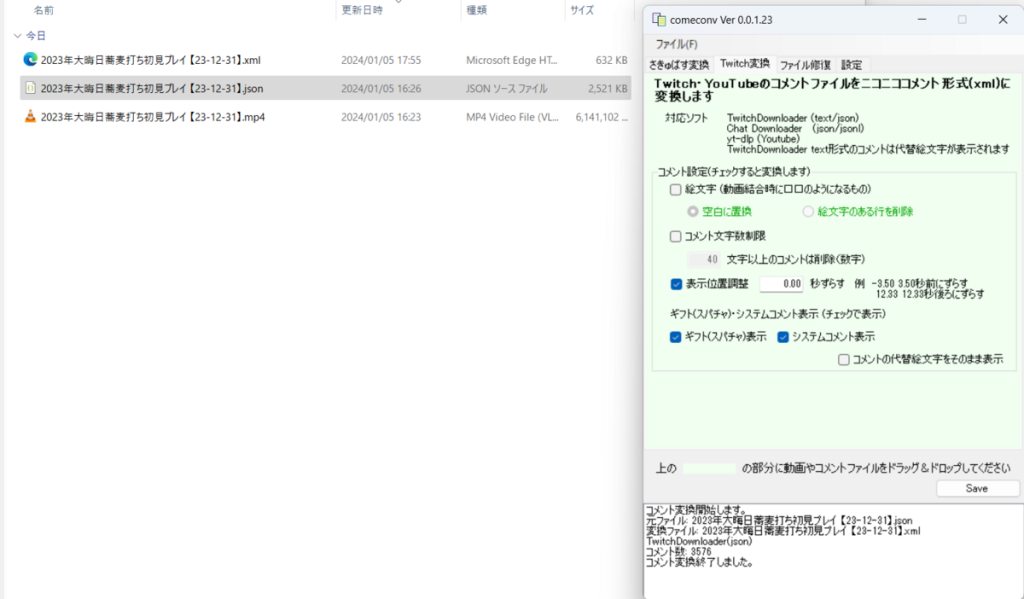Sort by 更新日時 column header
This screenshot has width=1024, height=599.
[x=361, y=10]
